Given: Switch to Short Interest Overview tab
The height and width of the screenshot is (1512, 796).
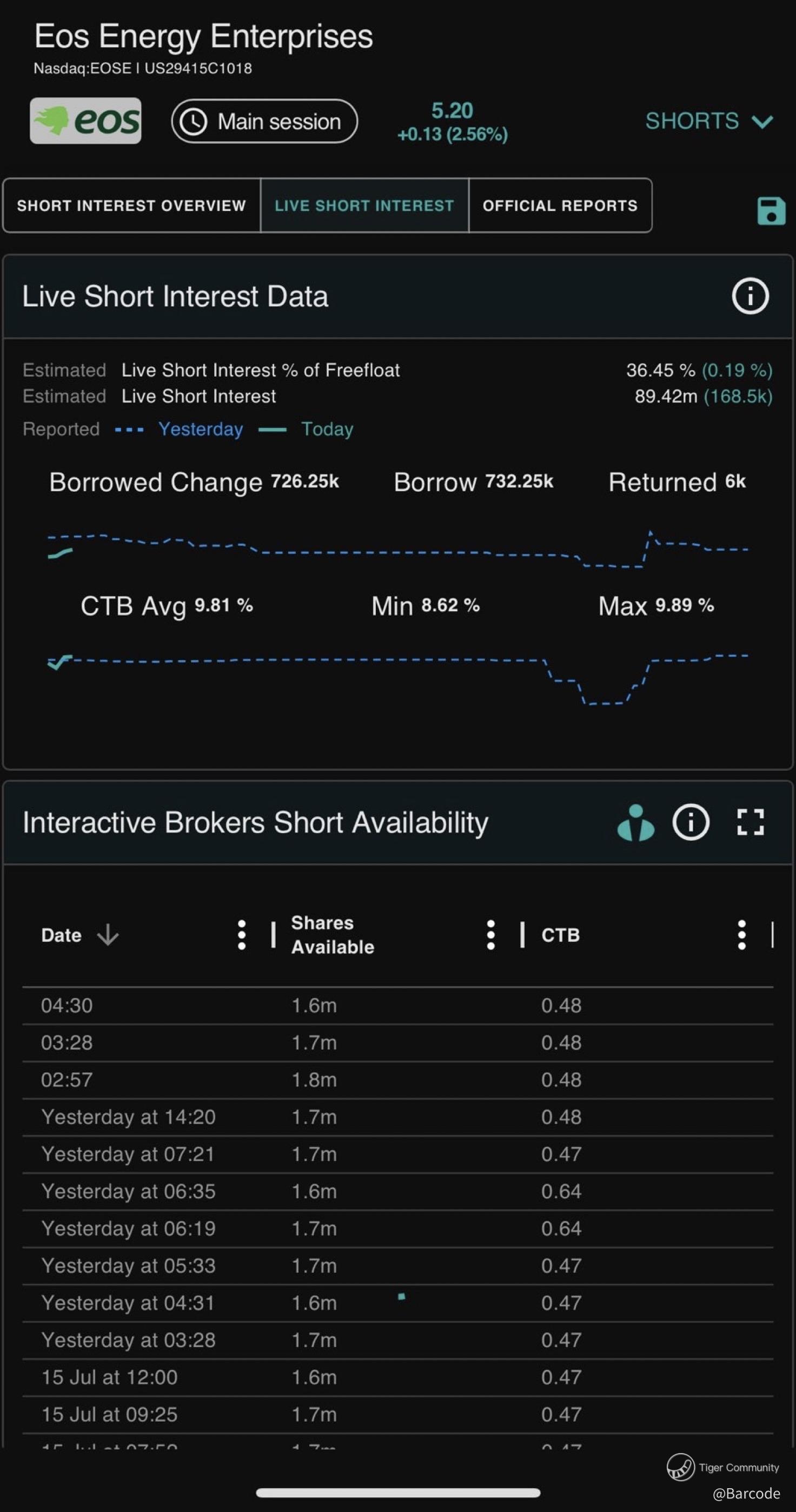Looking at the screenshot, I should click(131, 206).
